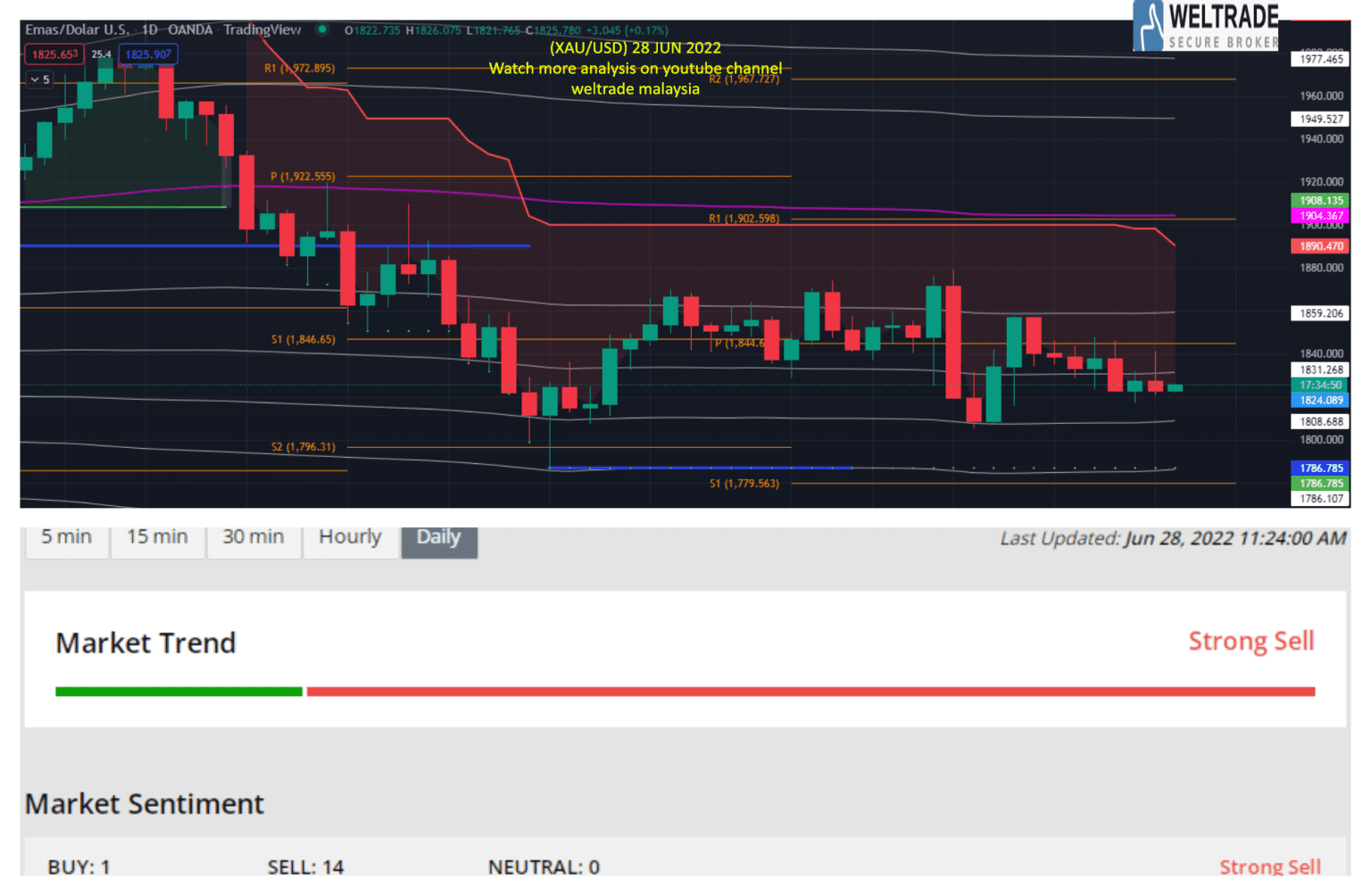Viewport: 1371px width, 896px height.
Task: Open the Emas/Dolar U.S. symbol title
Action: pos(78,29)
